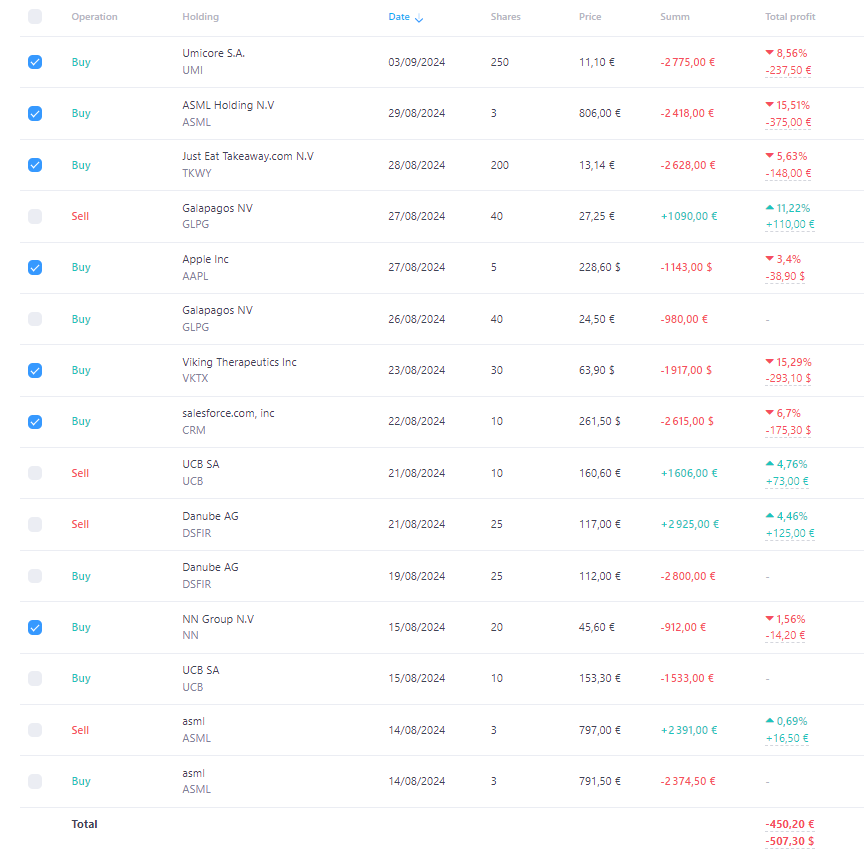
Task: Select the price 791,50 €
Action: click(600, 781)
